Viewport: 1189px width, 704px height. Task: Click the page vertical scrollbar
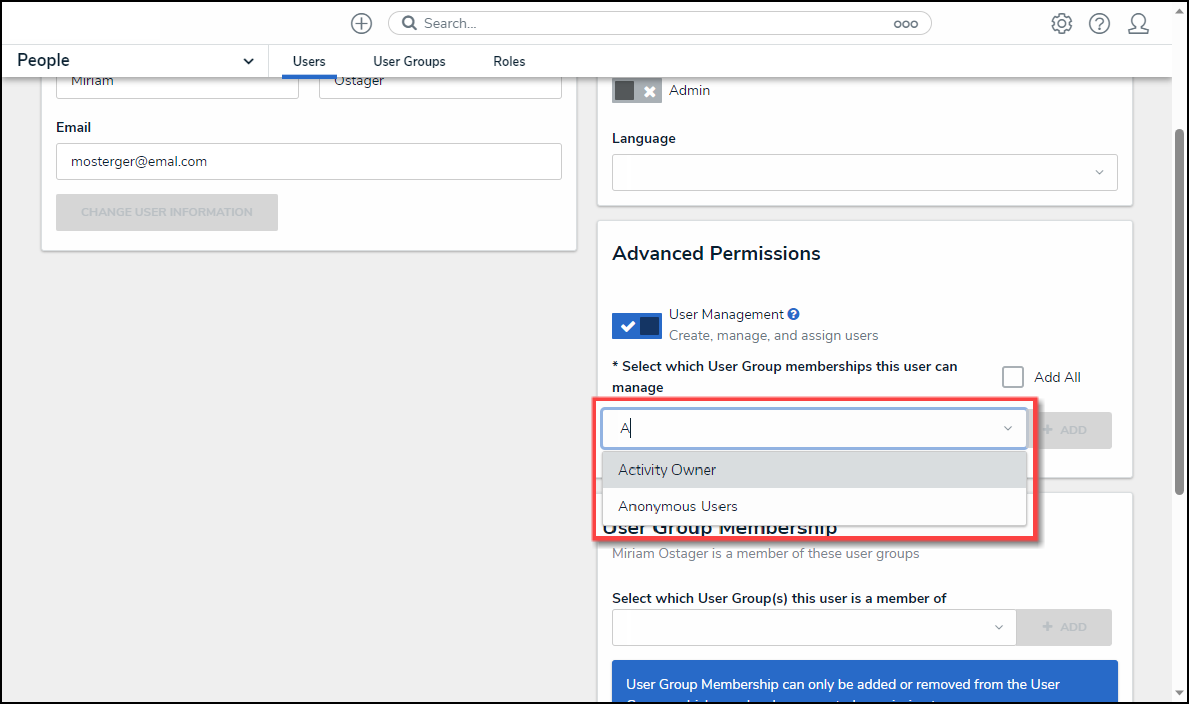(x=1179, y=311)
